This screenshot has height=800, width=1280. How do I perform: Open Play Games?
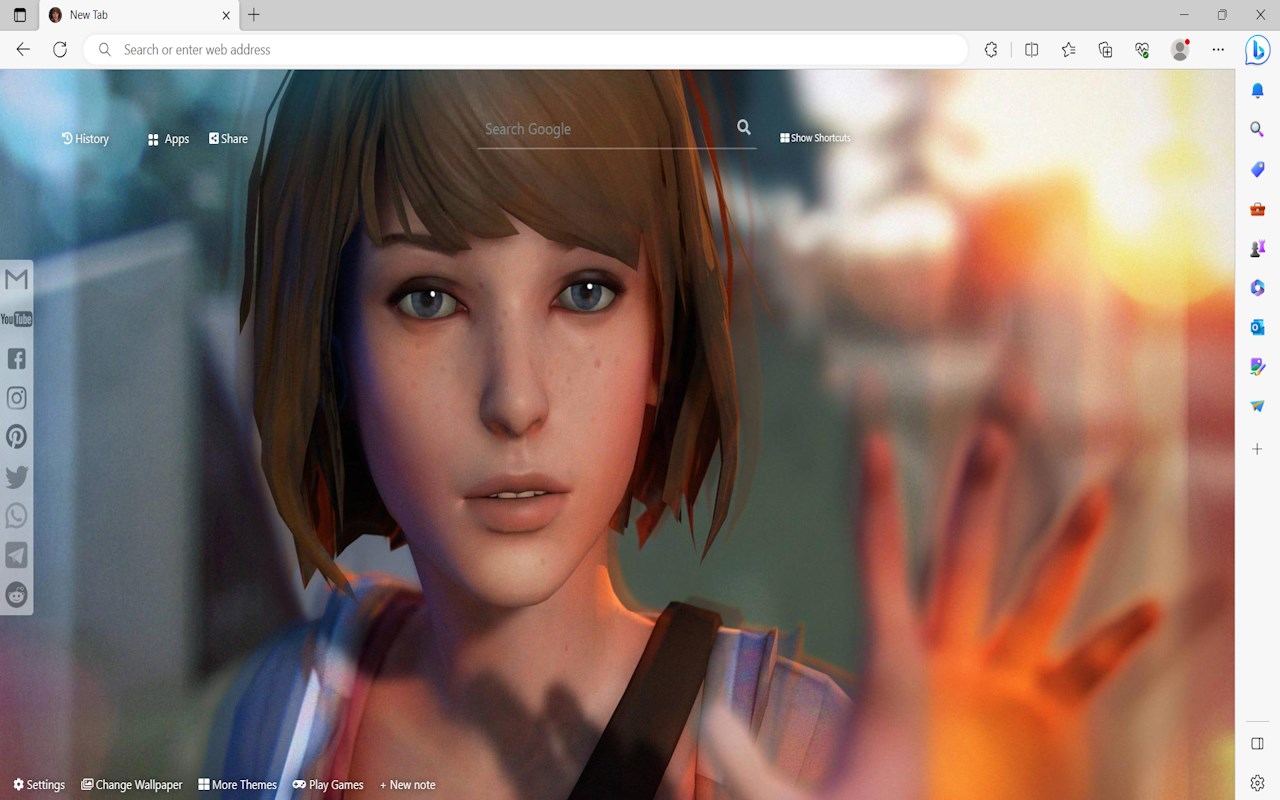click(x=328, y=785)
